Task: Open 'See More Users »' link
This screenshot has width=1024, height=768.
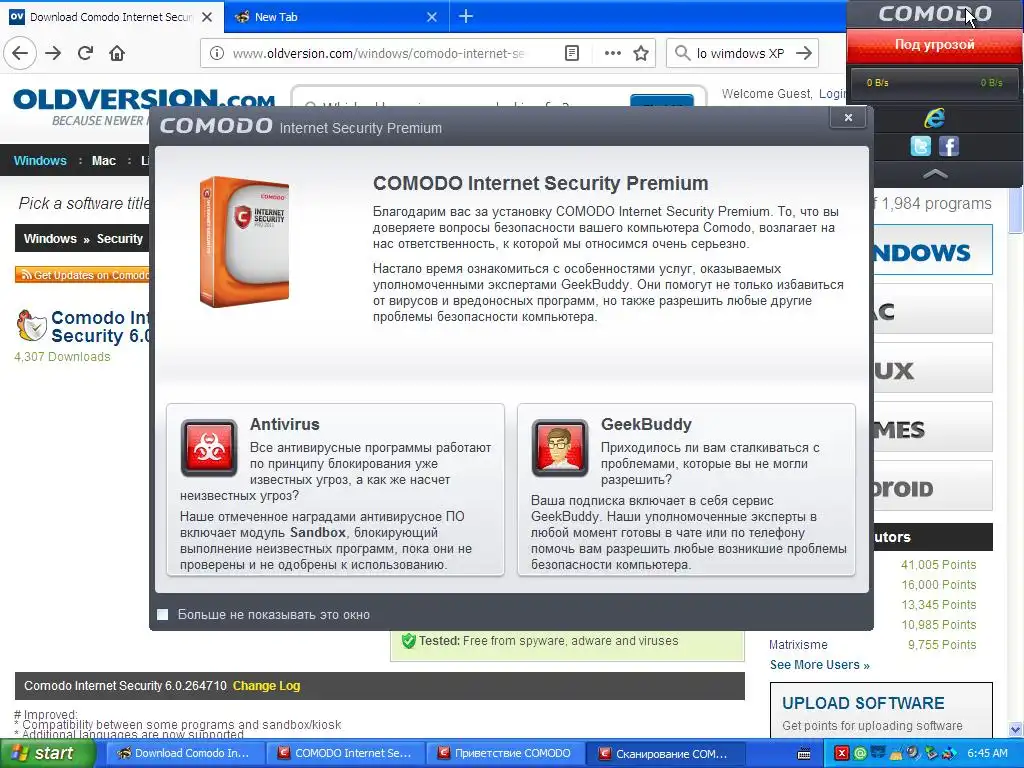Action: [820, 665]
